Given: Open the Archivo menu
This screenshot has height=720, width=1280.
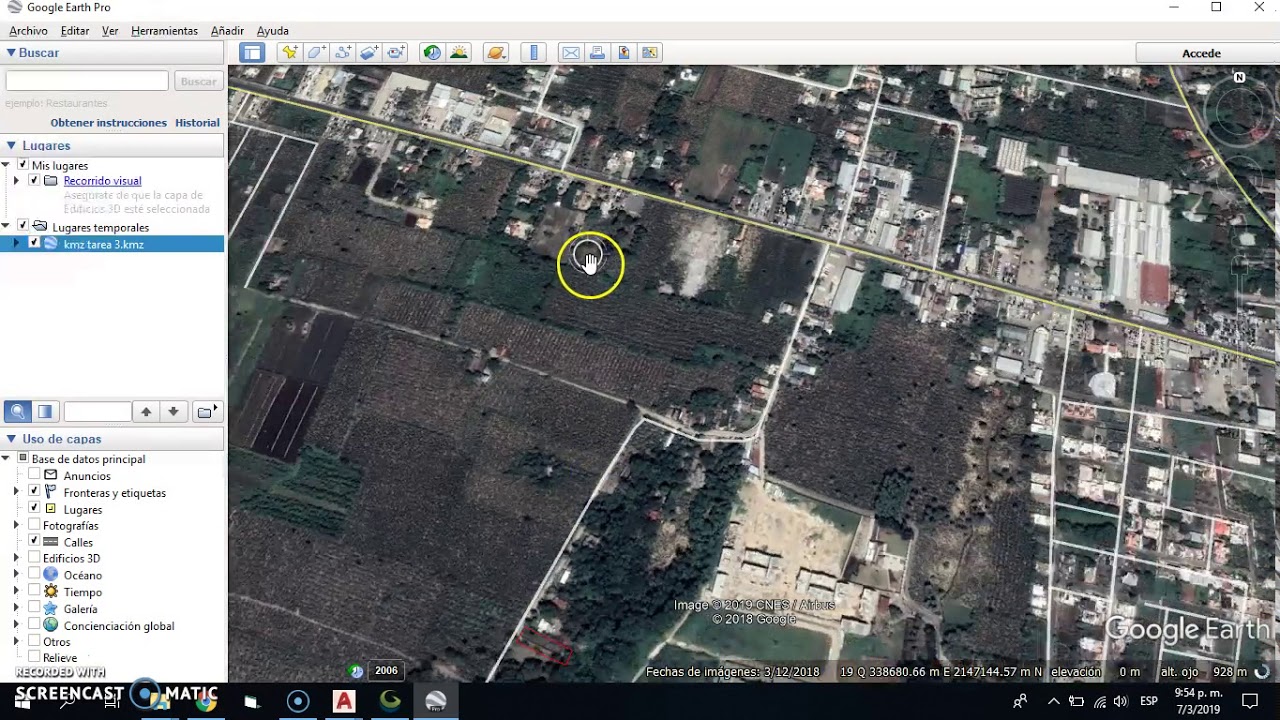Looking at the screenshot, I should tap(28, 31).
